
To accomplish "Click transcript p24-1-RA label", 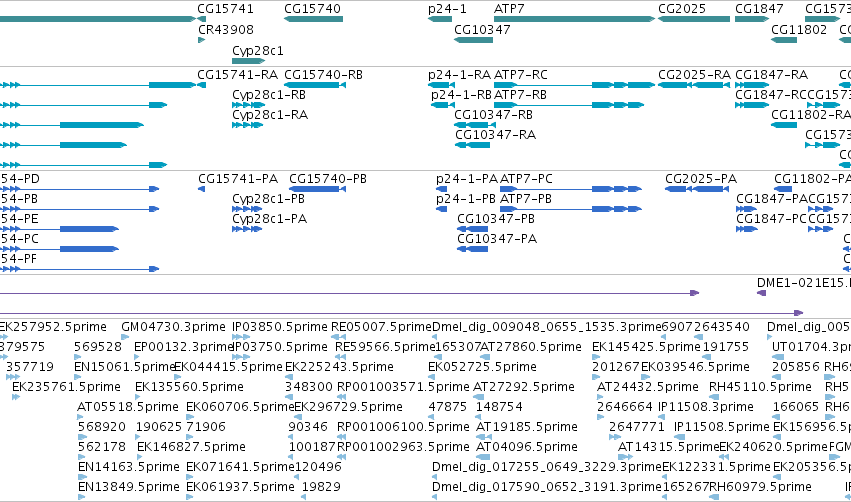I will pyautogui.click(x=459, y=74).
